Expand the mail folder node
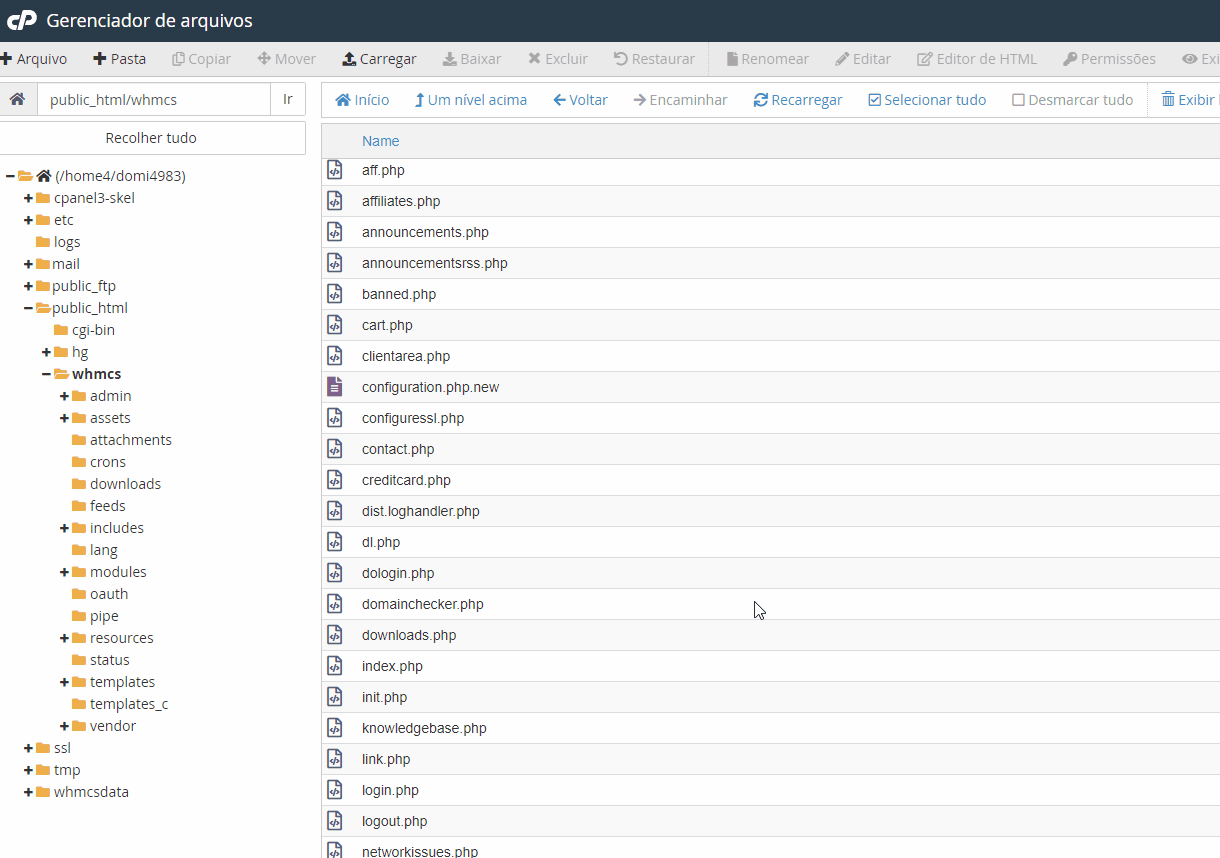 point(28,264)
